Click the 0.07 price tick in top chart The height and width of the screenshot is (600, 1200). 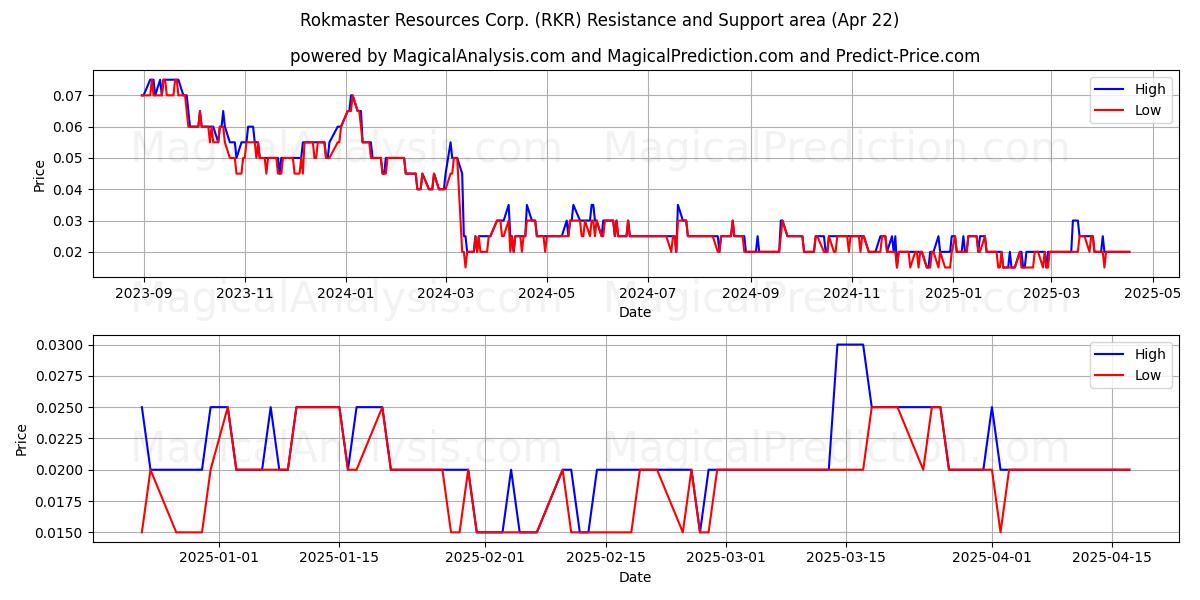tap(69, 96)
